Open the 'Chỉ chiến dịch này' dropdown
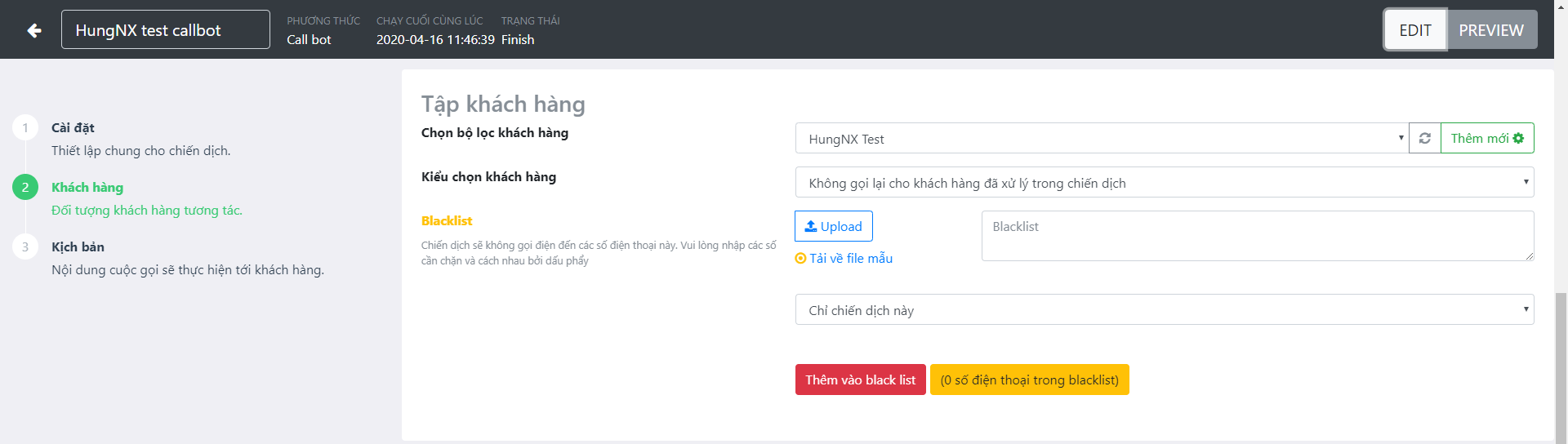This screenshot has height=444, width=1568. pyautogui.click(x=1164, y=310)
